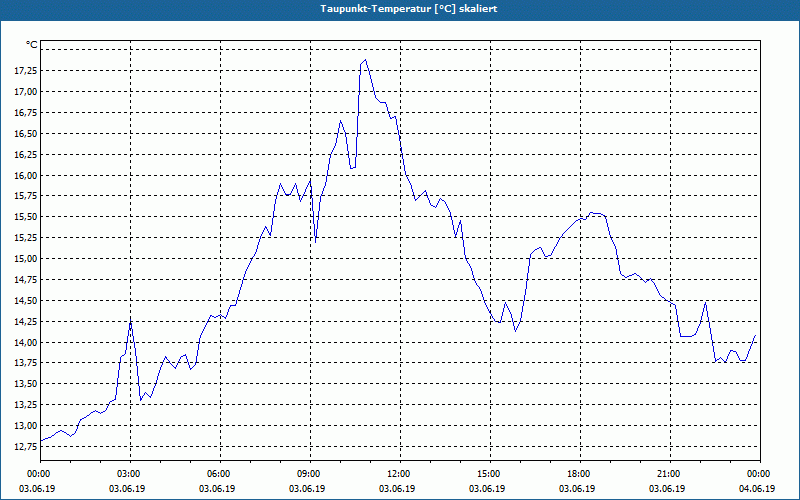Click the 12,75 y-axis value

(x=26, y=447)
